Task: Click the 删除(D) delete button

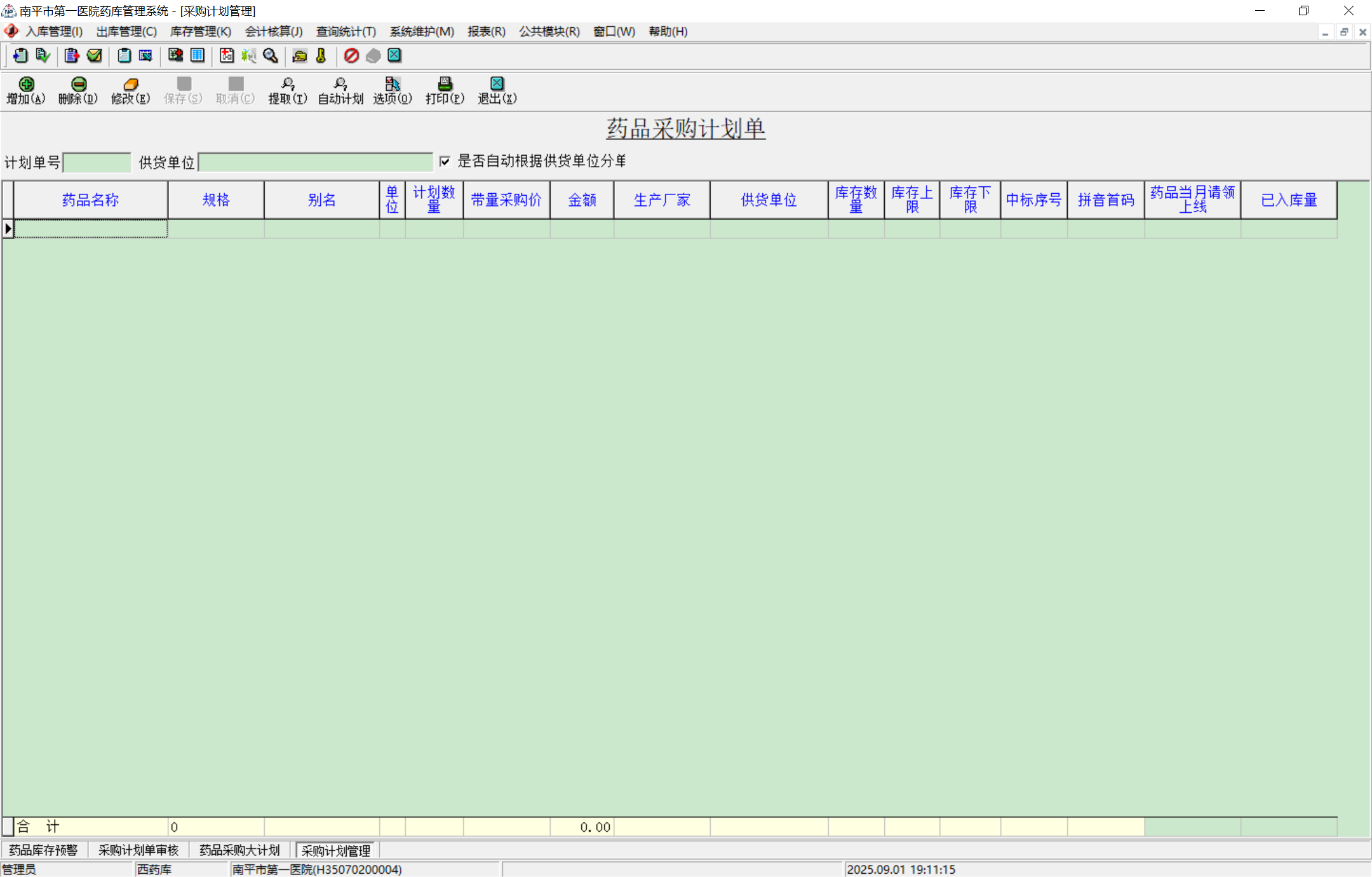Action: (78, 90)
